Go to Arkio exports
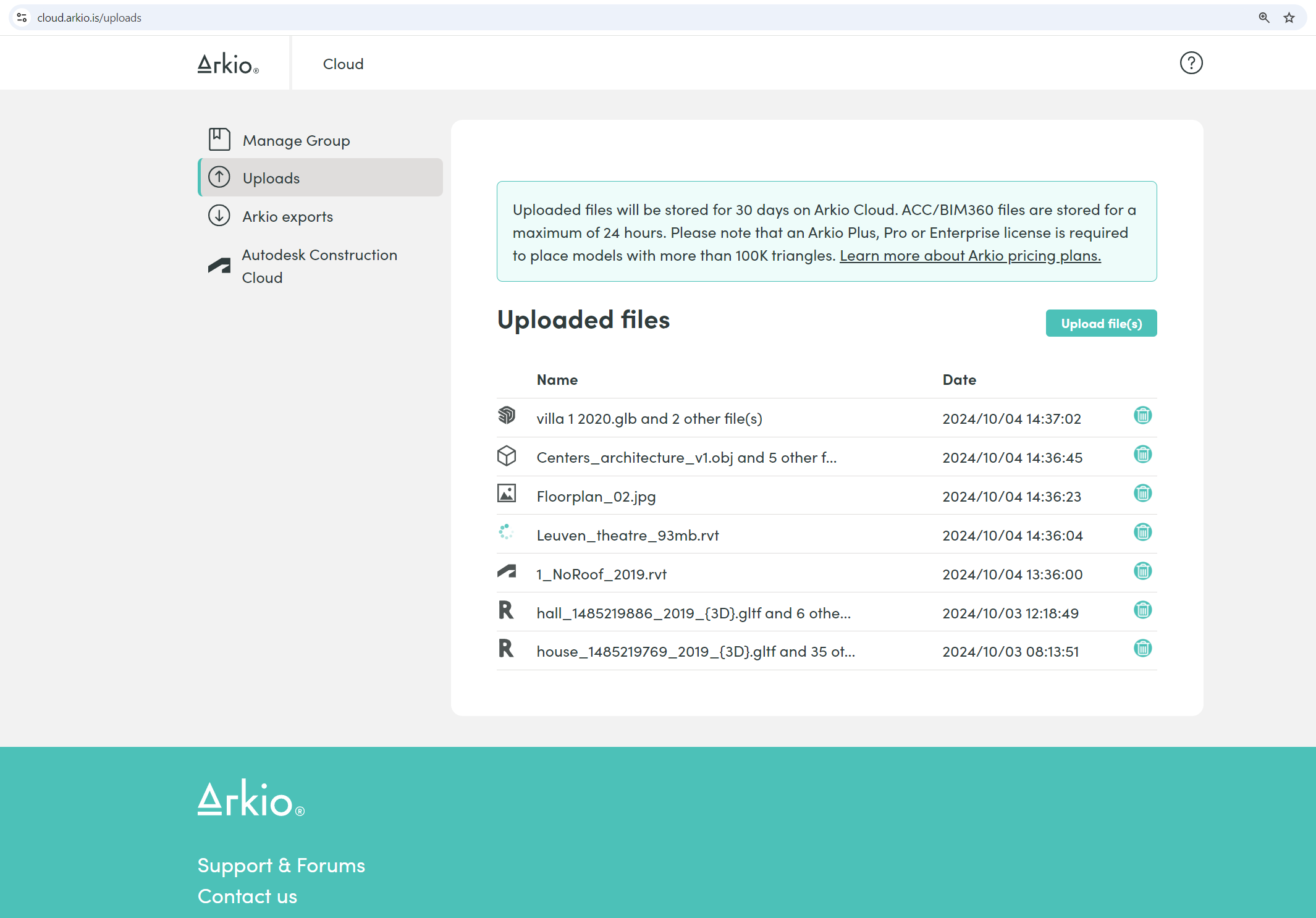The width and height of the screenshot is (1316, 918). coord(320,216)
